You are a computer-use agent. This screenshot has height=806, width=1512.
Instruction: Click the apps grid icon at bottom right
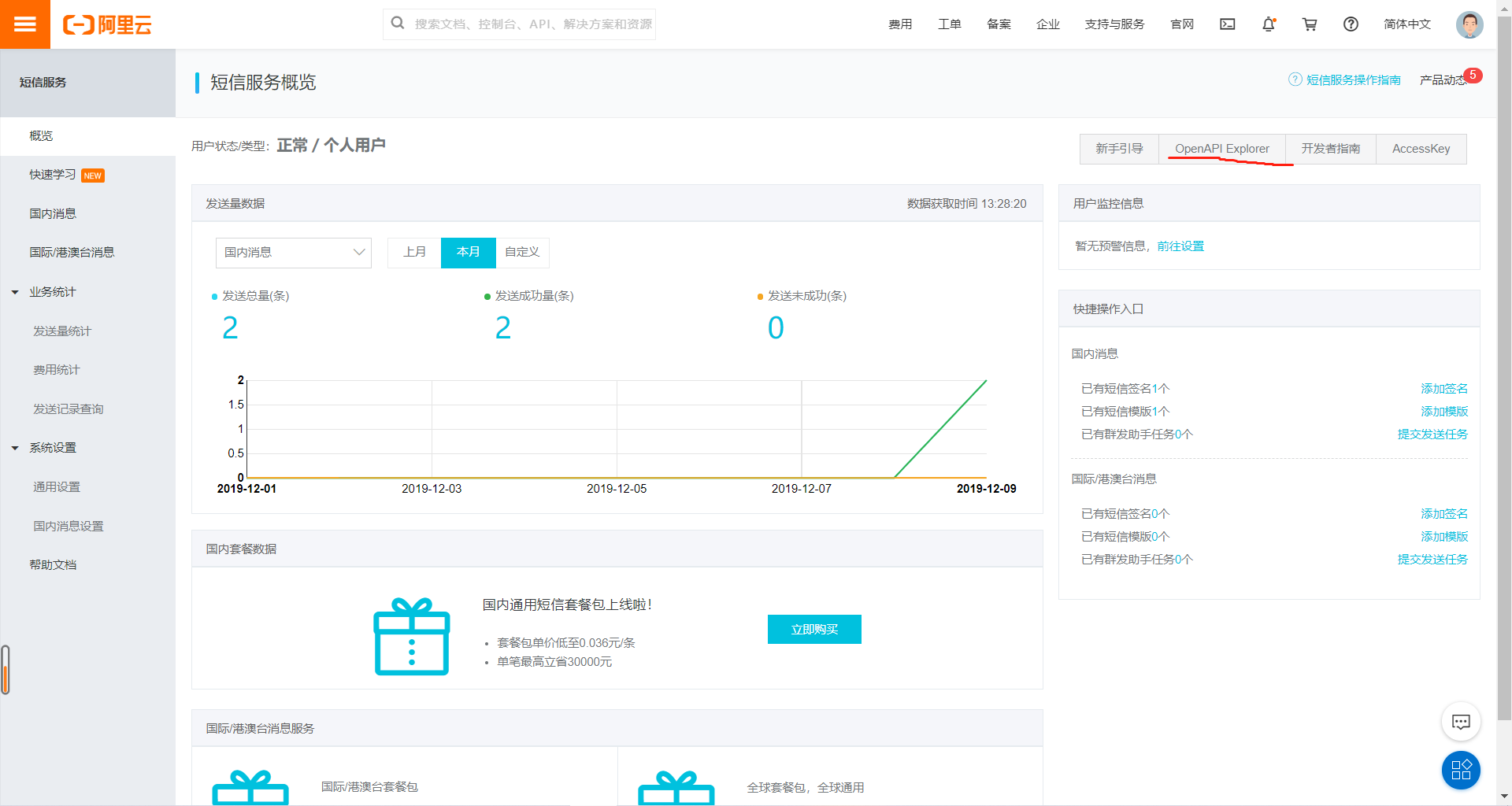(x=1461, y=771)
